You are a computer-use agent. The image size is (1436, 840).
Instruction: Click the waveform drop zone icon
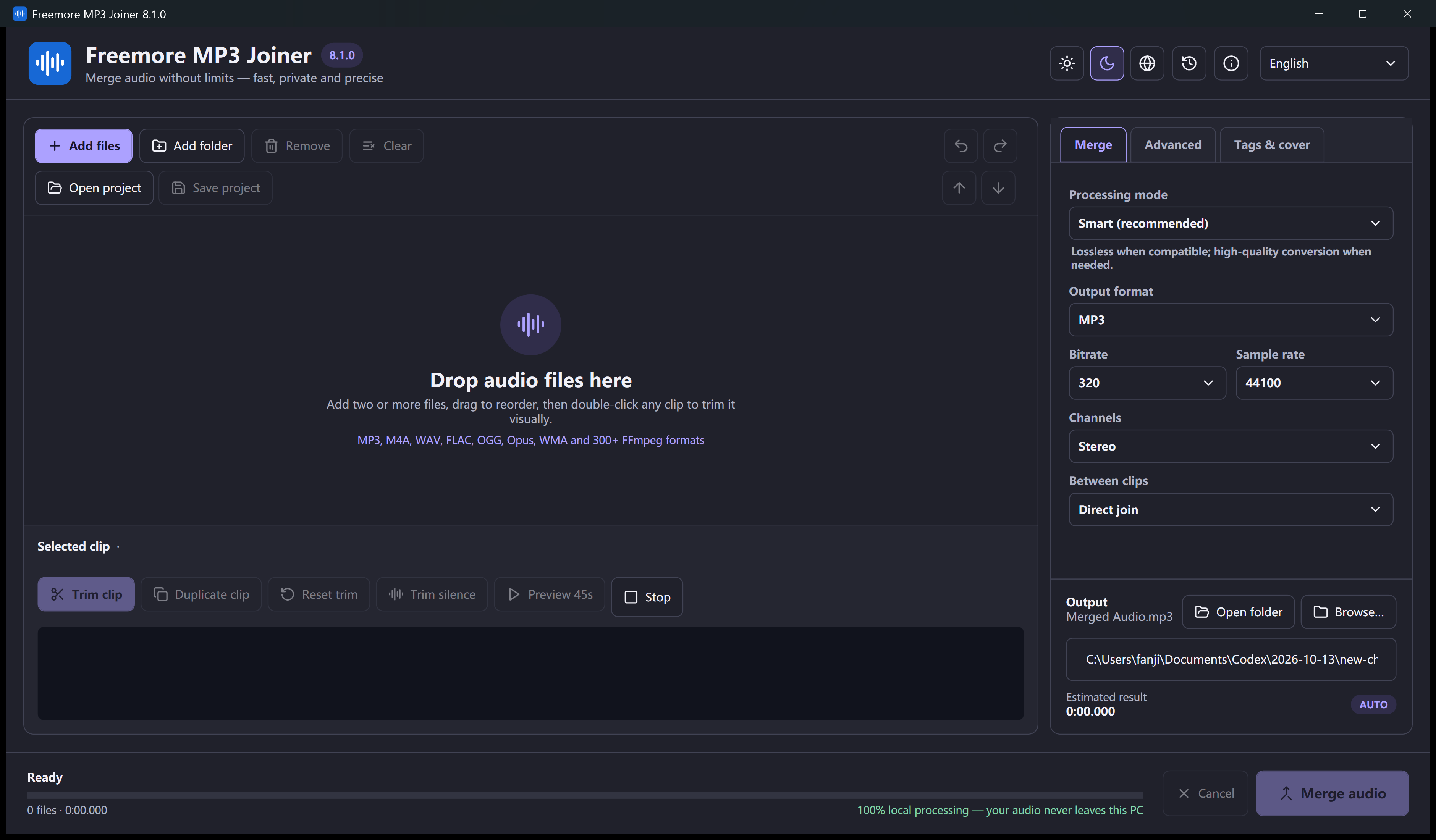[x=530, y=325]
